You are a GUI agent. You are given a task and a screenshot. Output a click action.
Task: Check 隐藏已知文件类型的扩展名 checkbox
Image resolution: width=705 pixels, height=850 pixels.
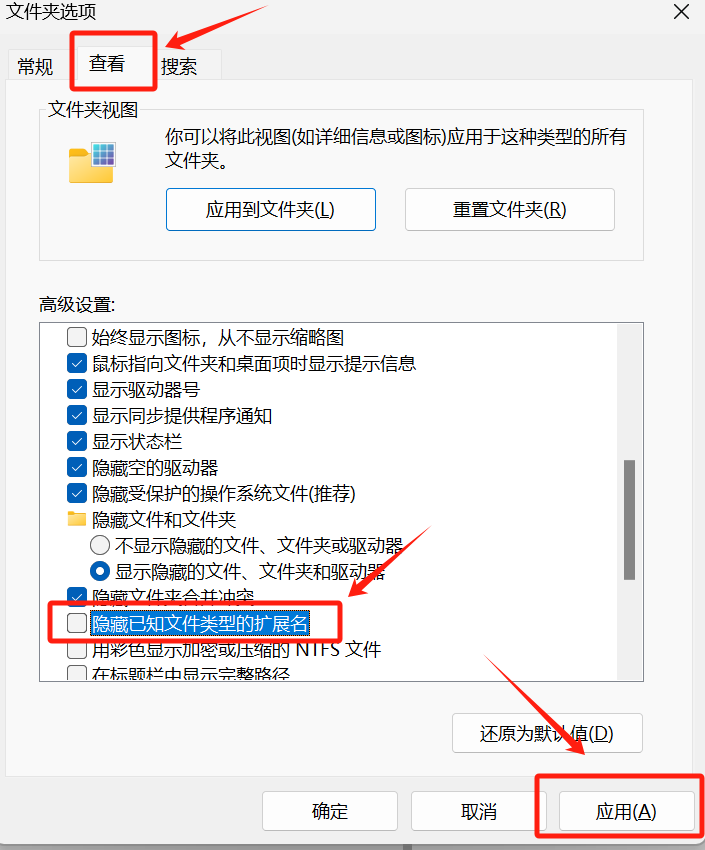(77, 623)
